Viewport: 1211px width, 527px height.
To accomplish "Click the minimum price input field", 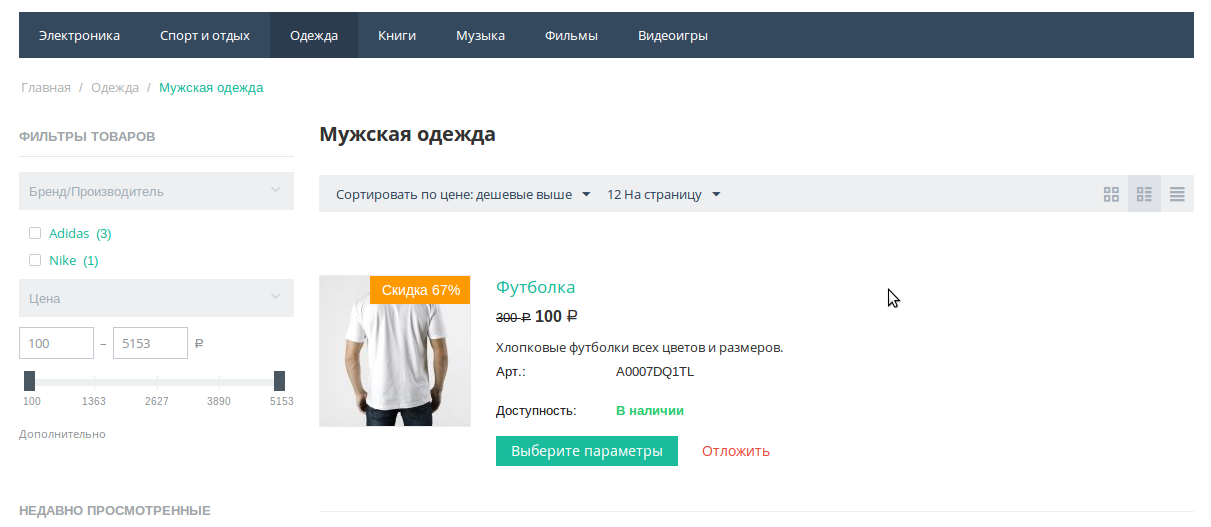I will click(x=56, y=343).
